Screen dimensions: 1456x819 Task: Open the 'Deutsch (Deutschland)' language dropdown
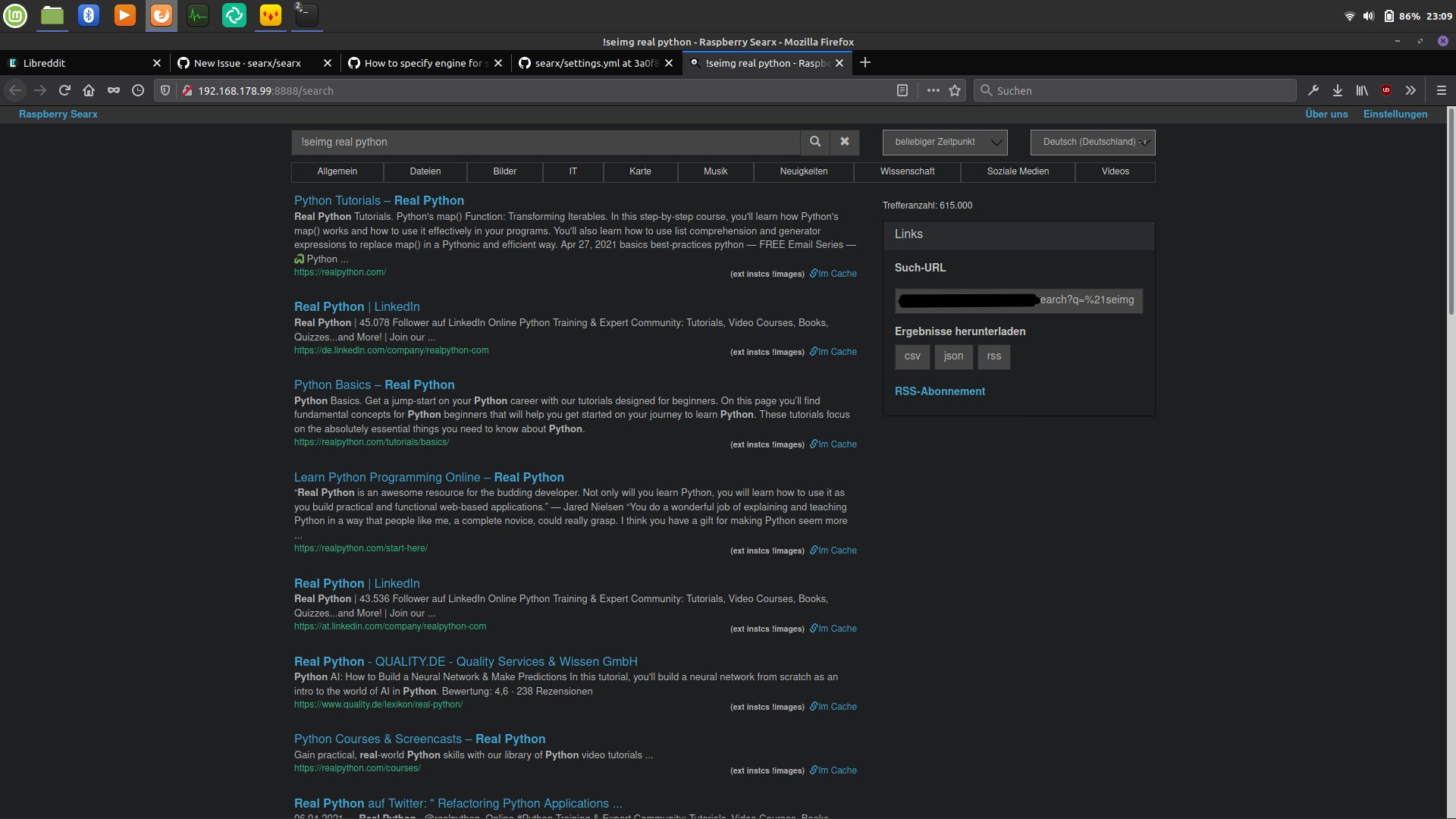(x=1092, y=142)
